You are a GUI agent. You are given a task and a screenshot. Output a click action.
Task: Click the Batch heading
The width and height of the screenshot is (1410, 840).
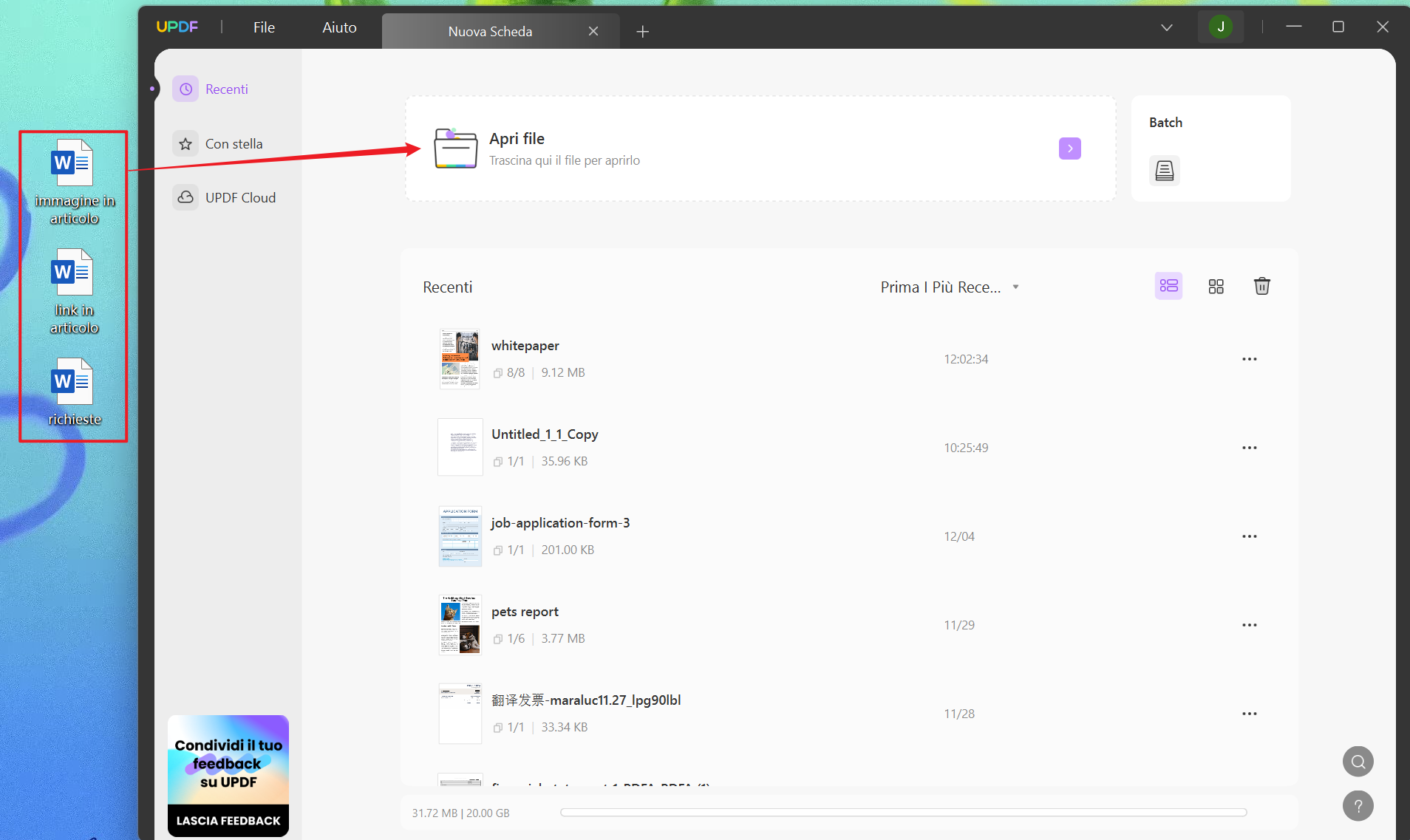[1165, 123]
